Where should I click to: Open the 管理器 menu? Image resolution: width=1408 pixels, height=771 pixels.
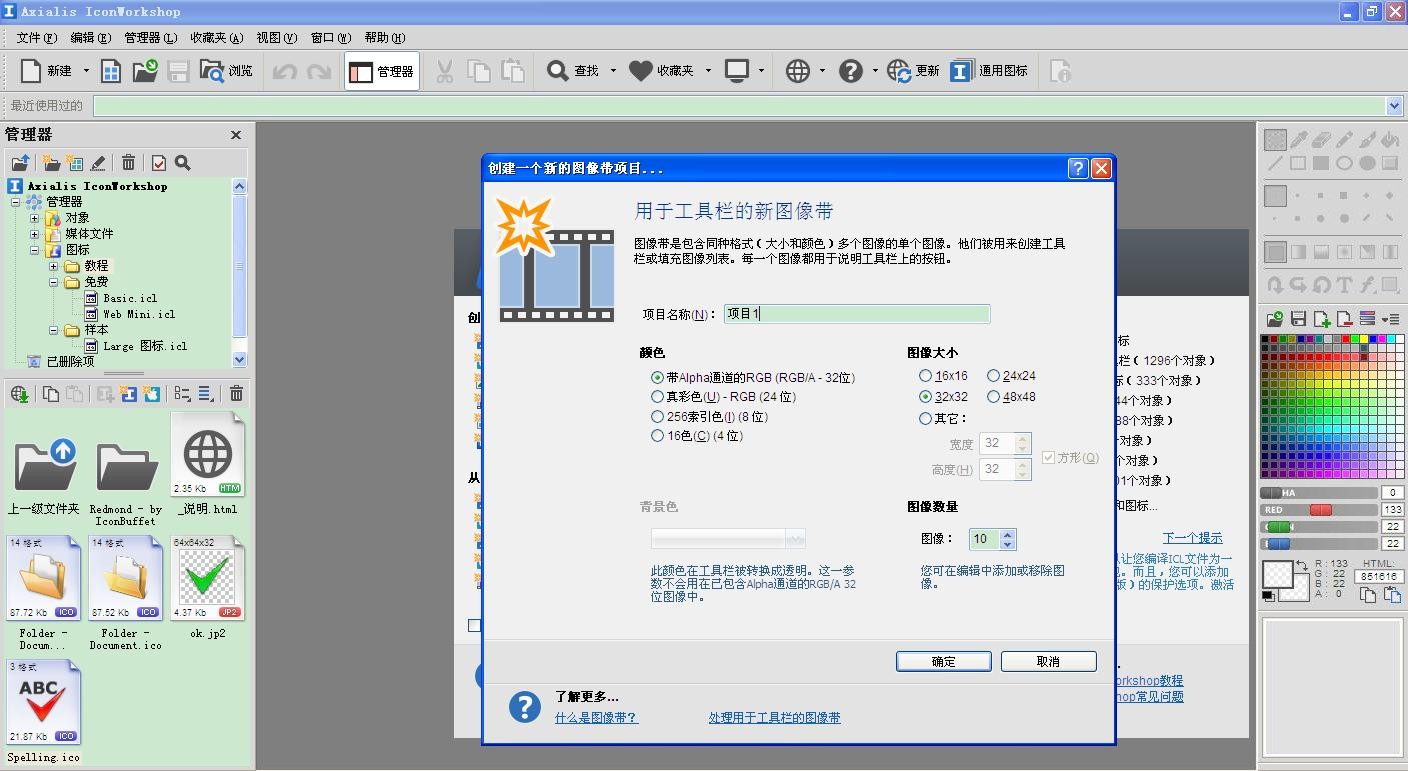point(150,38)
